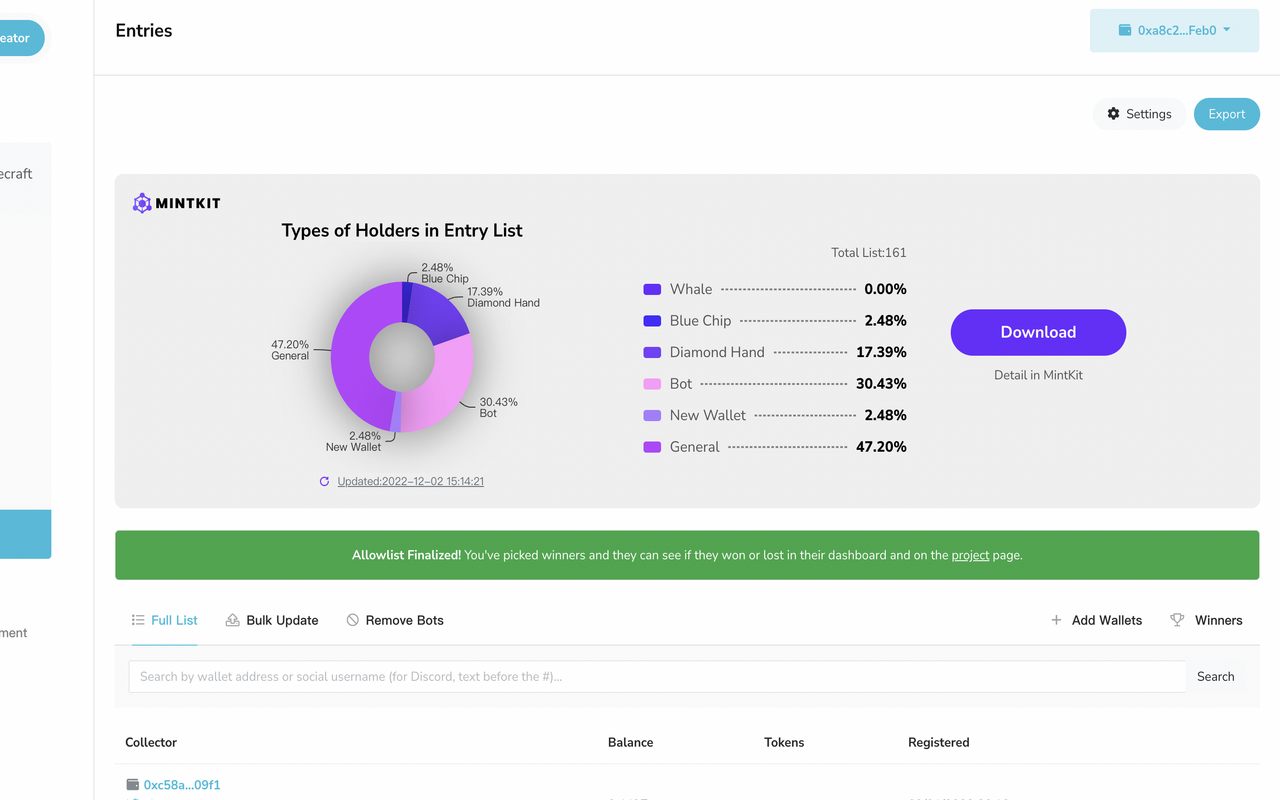Click the MintKit logo icon
Viewport: 1280px width, 800px height.
pyautogui.click(x=142, y=203)
